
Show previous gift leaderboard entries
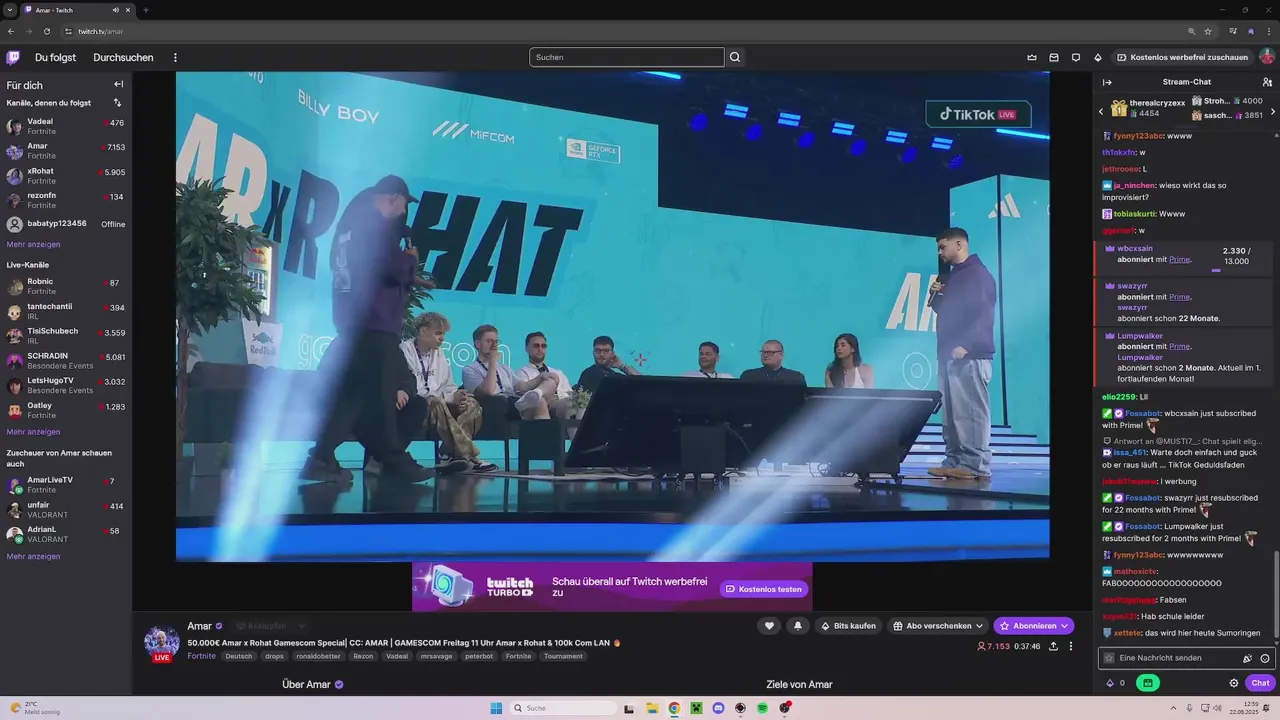click(1101, 111)
